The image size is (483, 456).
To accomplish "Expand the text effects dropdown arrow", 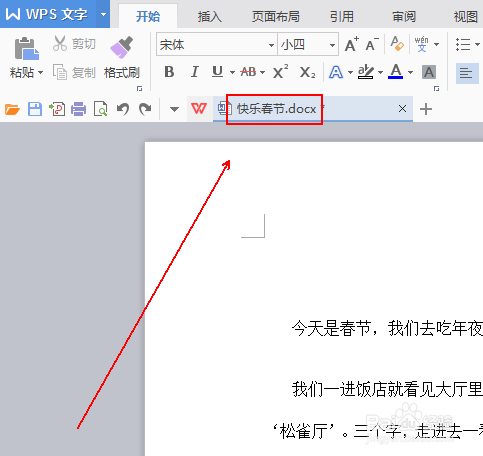I will 350,72.
